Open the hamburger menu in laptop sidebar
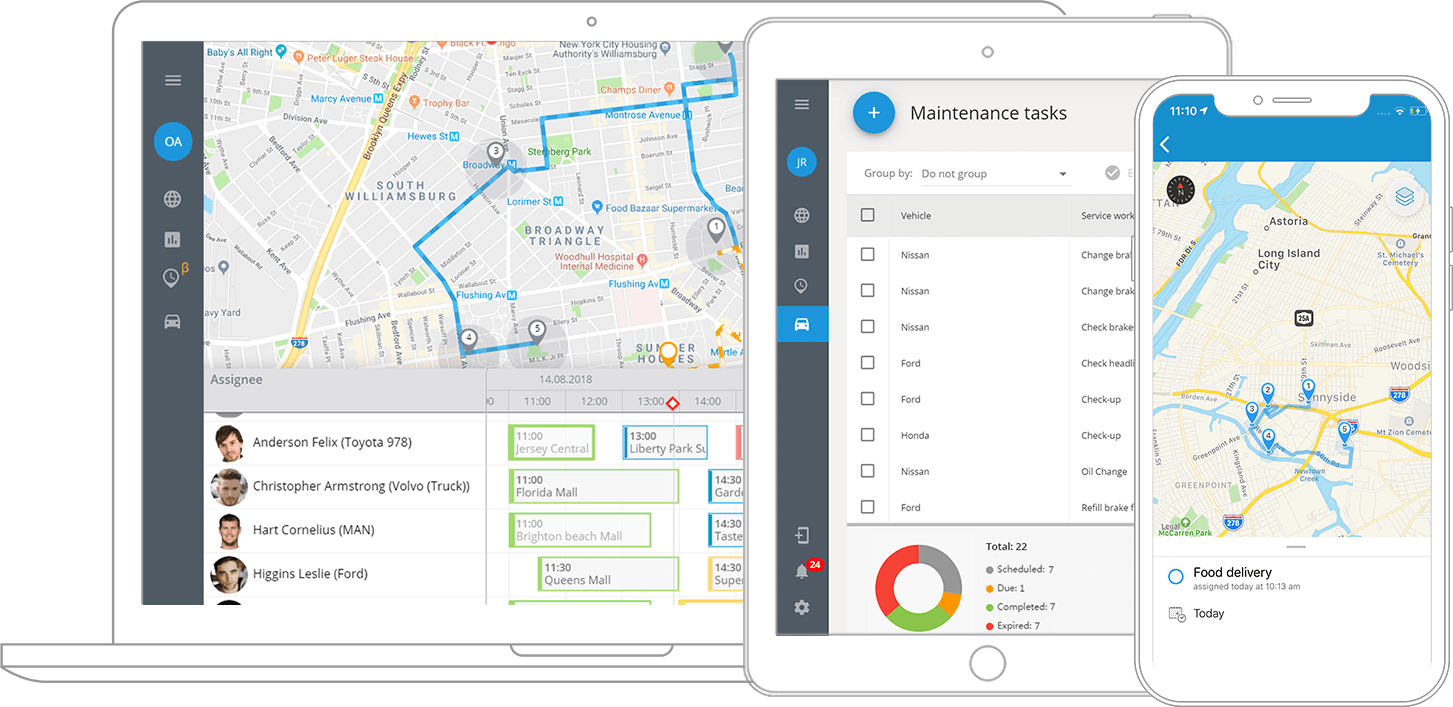Screen dimensions: 1453x707 [x=173, y=81]
